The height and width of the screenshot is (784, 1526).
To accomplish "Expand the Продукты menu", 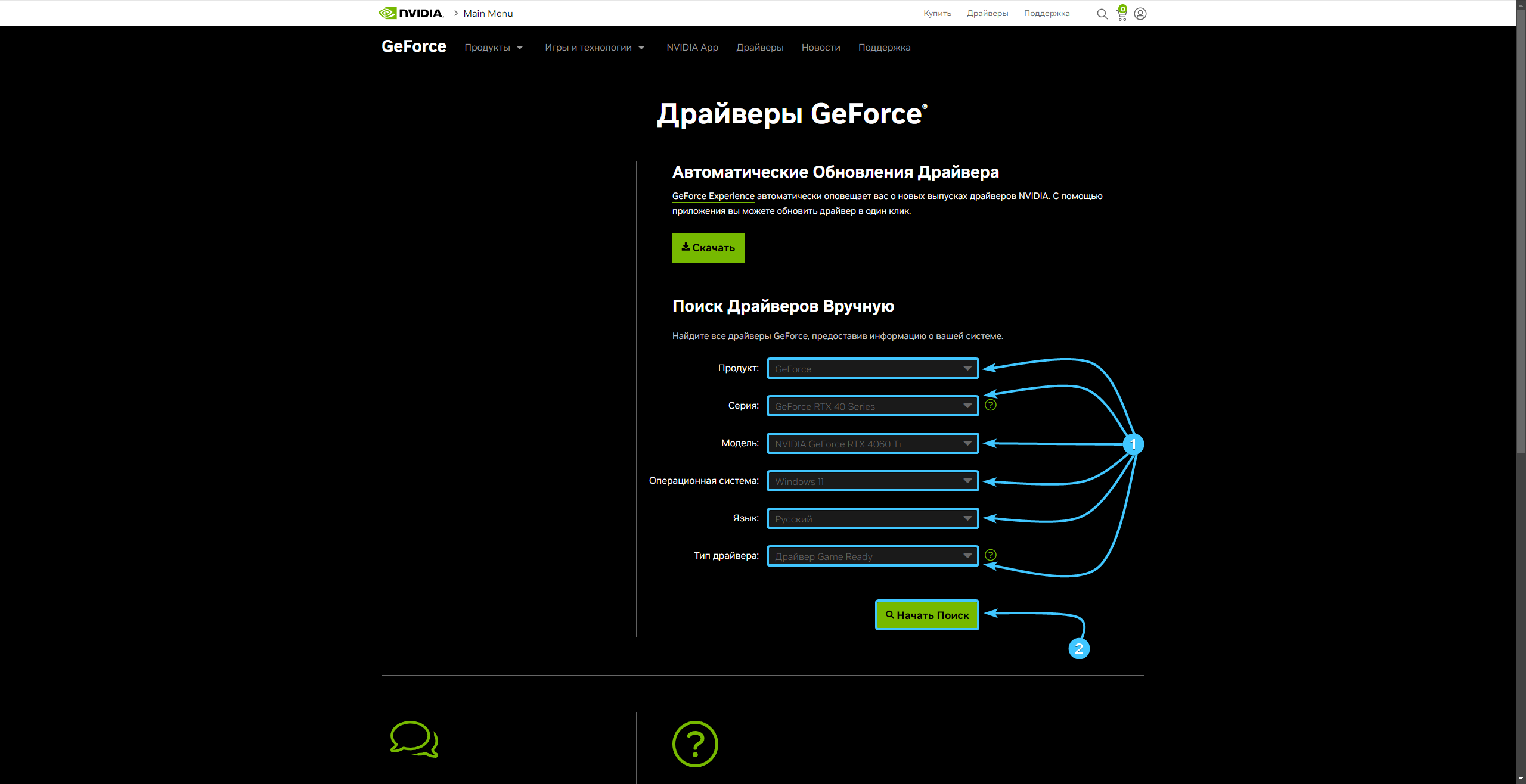I will click(494, 48).
